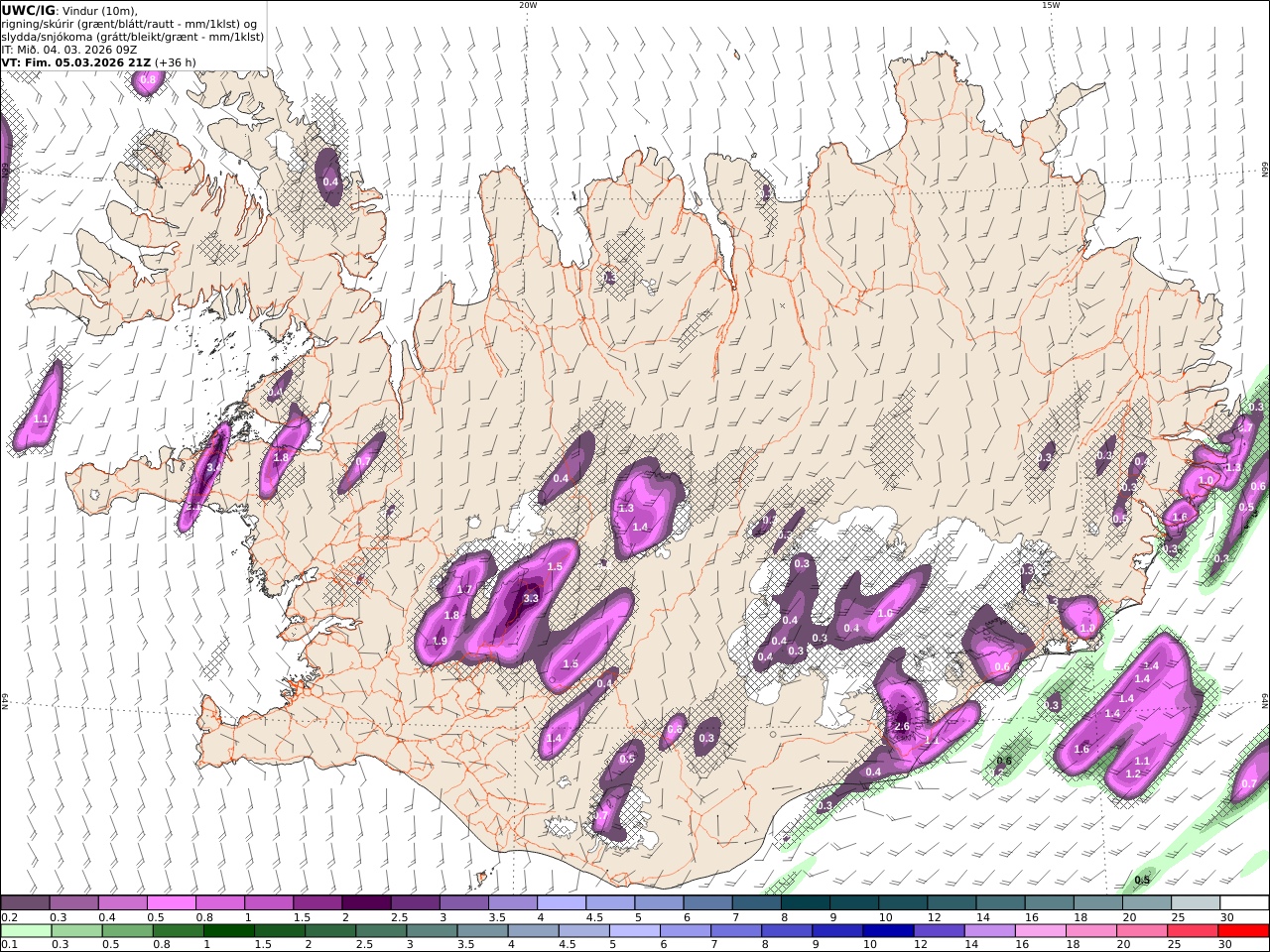Click the '(+36 h)' forecast offset
Viewport: 1270px width, 952px height.
175,62
